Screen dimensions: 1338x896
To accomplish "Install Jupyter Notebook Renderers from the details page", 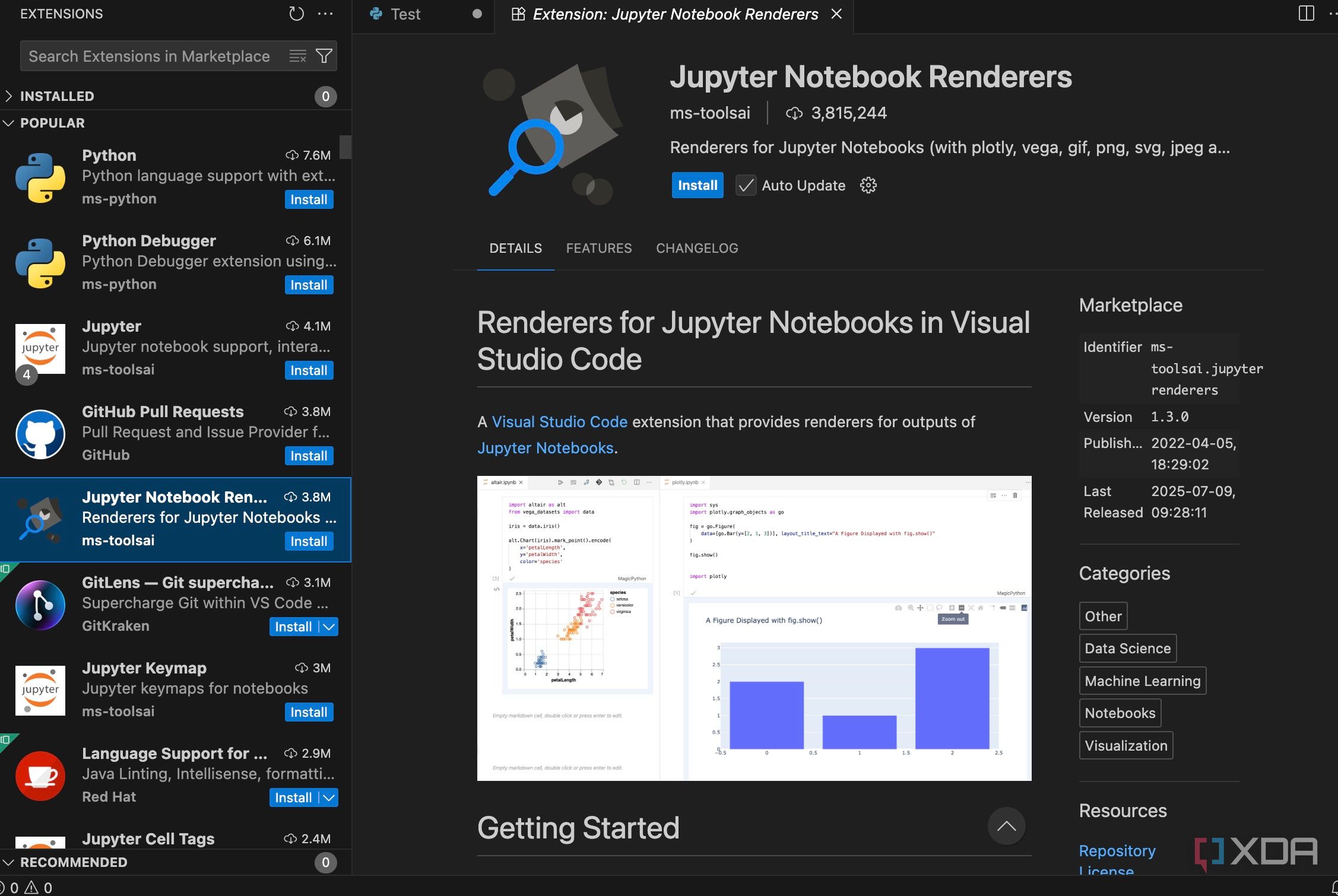I will coord(697,186).
